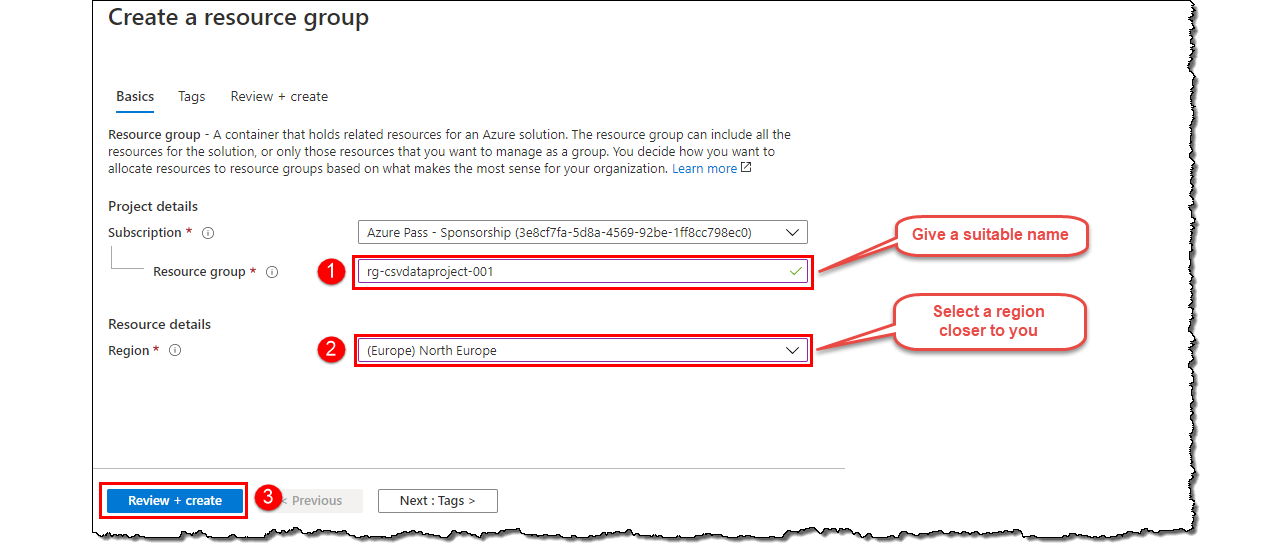This screenshot has height=544, width=1270.
Task: Click the external link icon beside Learn more
Action: click(746, 169)
